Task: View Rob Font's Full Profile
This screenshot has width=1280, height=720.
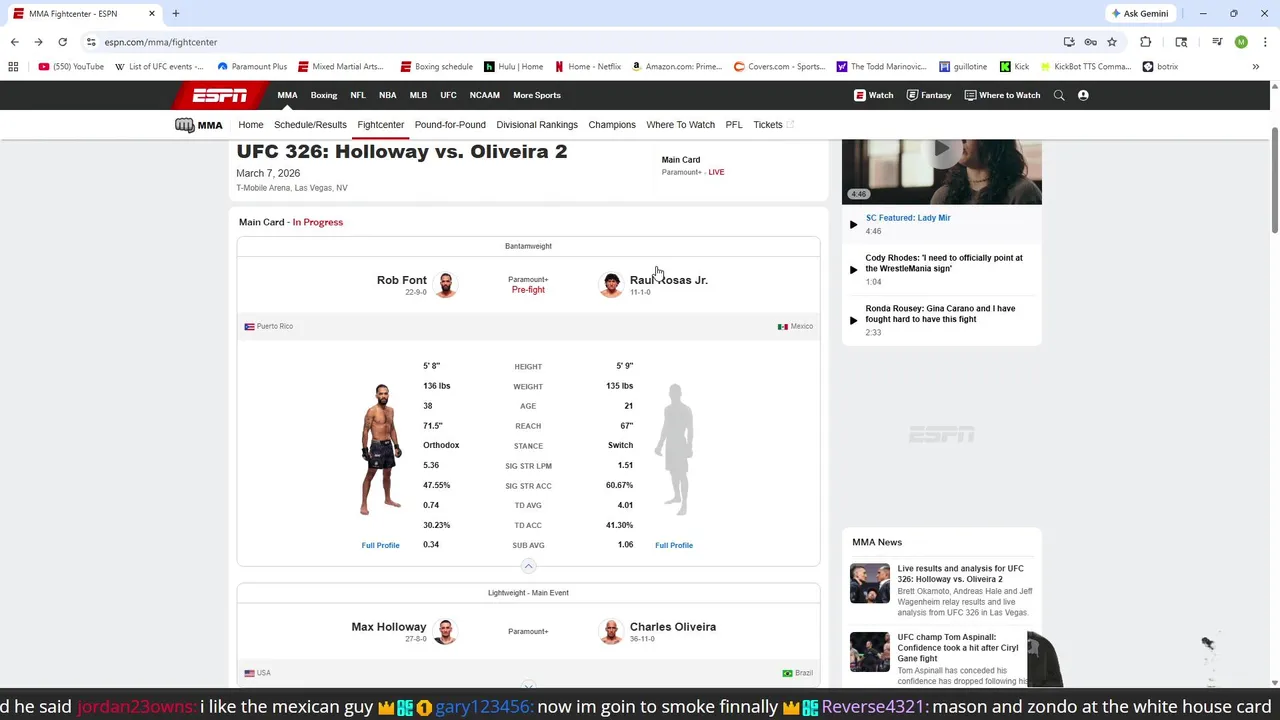Action: pyautogui.click(x=380, y=545)
